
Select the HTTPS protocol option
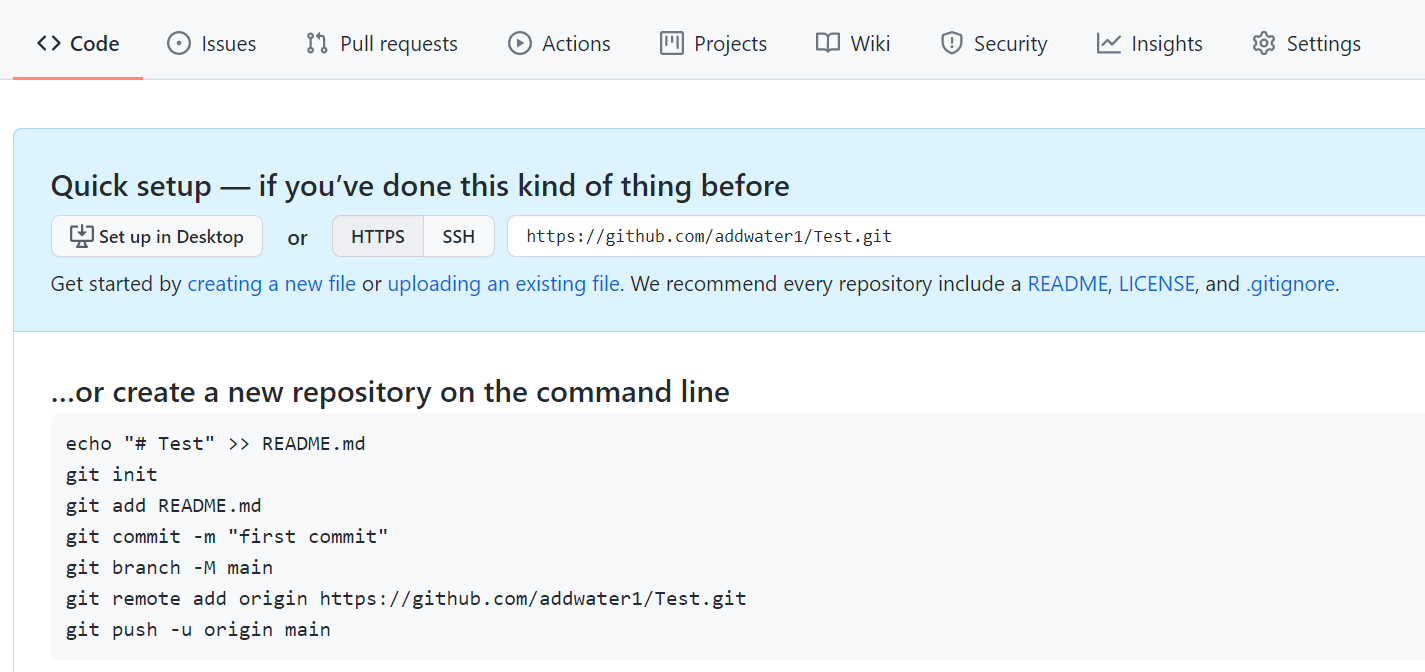pyautogui.click(x=378, y=237)
